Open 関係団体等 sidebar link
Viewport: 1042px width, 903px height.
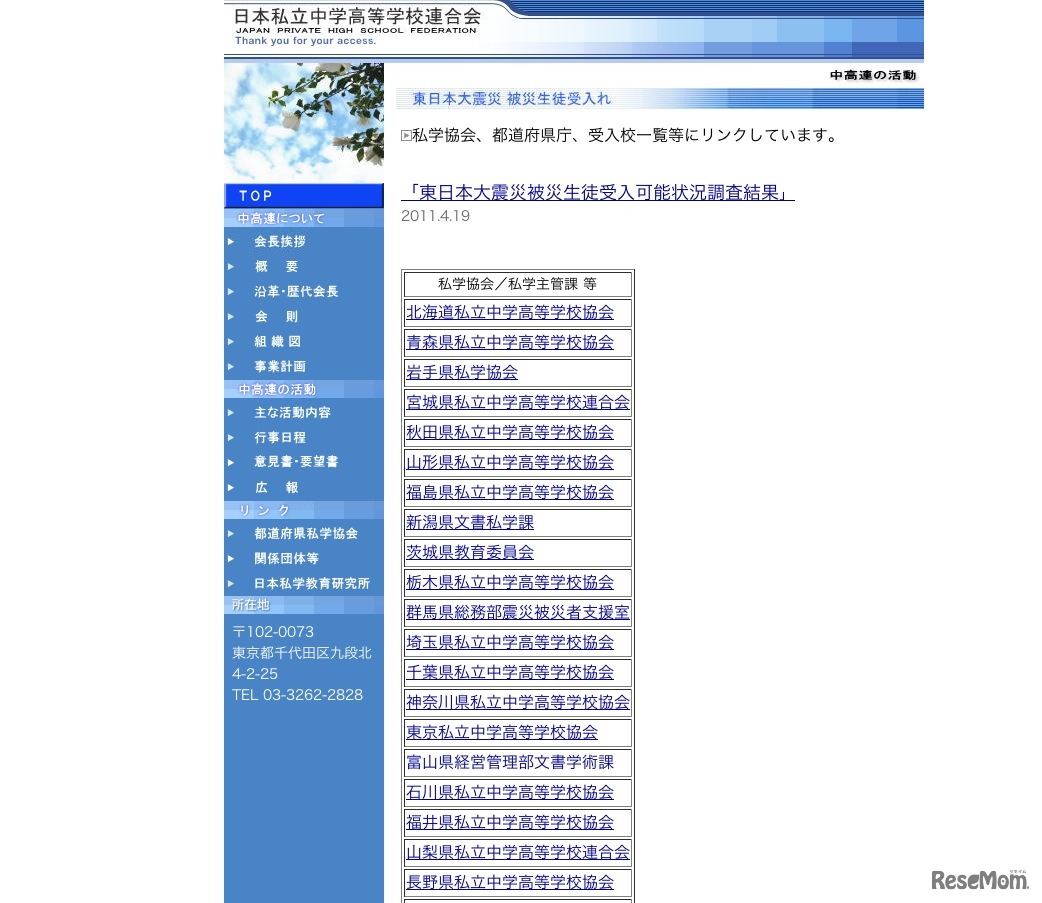pyautogui.click(x=286, y=558)
